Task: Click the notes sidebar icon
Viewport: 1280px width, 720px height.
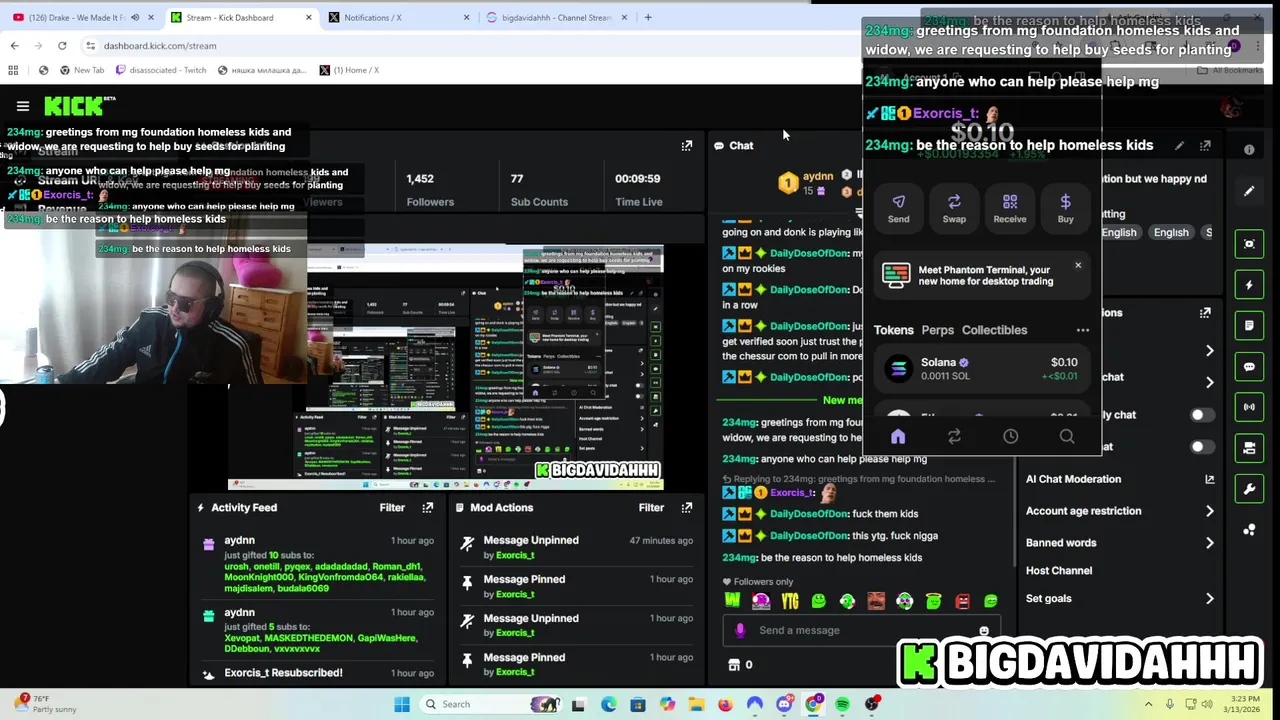Action: (x=1249, y=326)
